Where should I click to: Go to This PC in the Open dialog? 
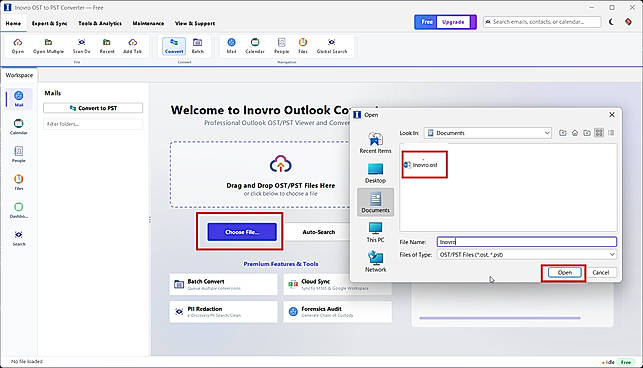pos(375,232)
